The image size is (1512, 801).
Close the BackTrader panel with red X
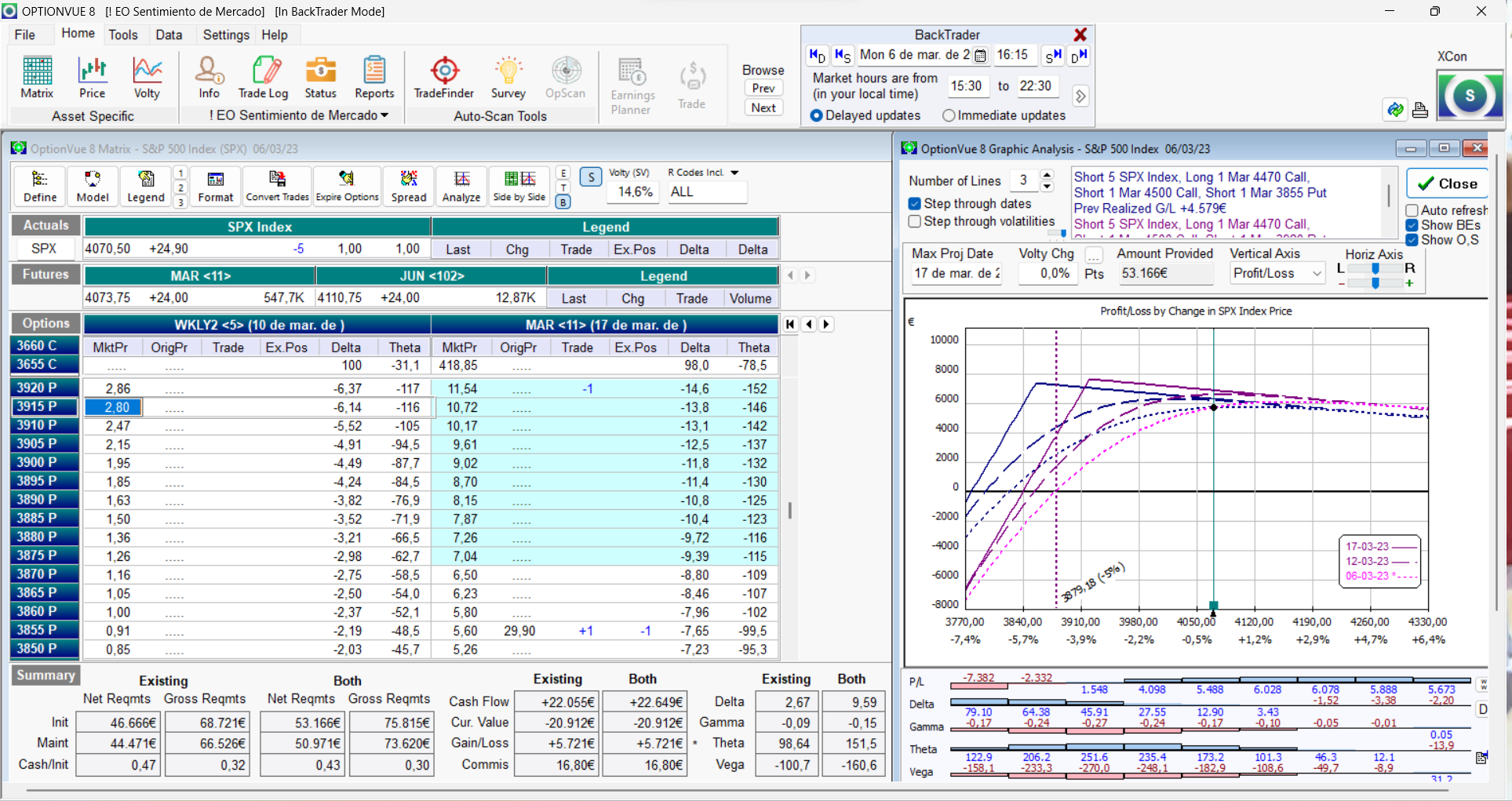coord(1080,35)
